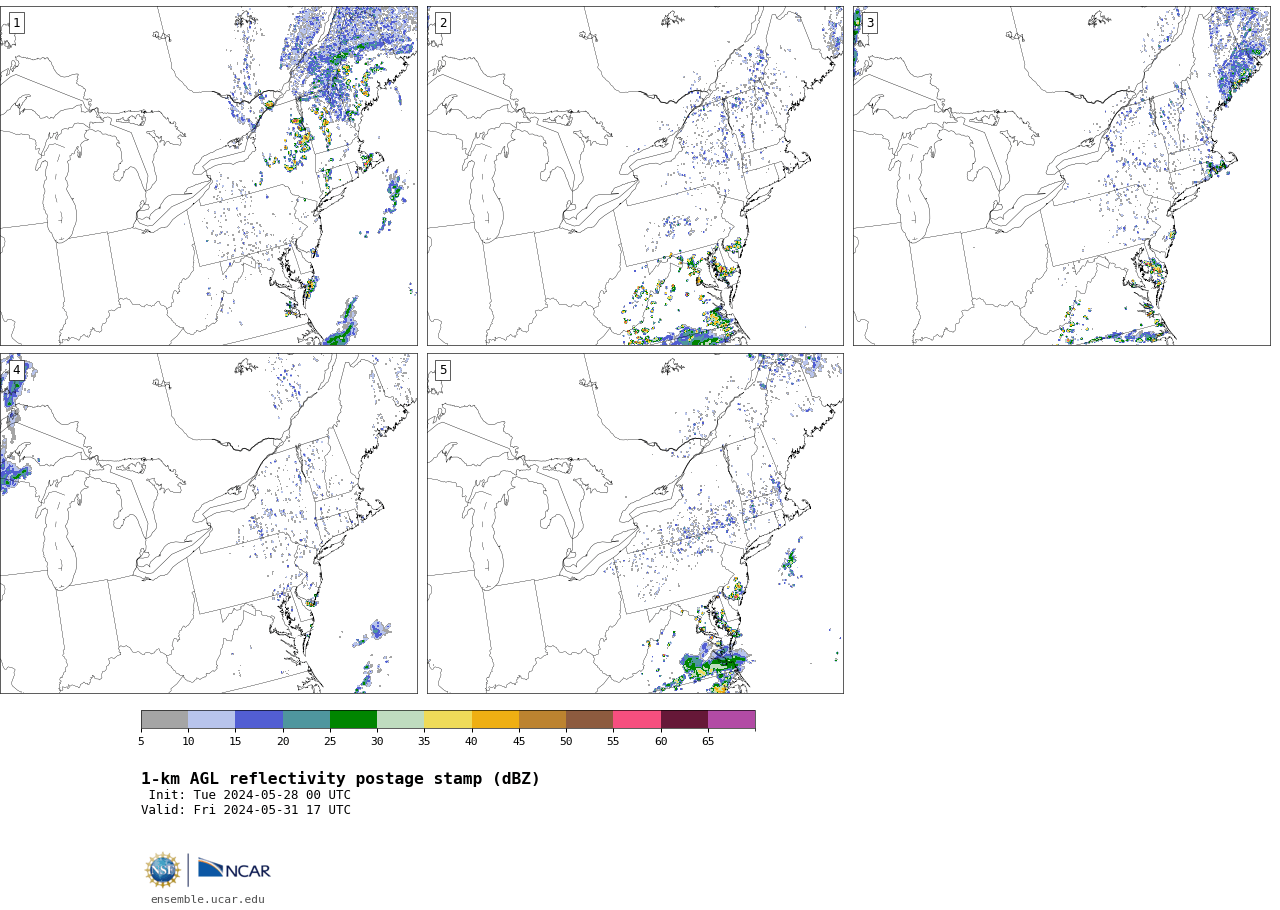Click the panel number 2 label
Screen dimensions: 1280x910
pyautogui.click(x=443, y=23)
